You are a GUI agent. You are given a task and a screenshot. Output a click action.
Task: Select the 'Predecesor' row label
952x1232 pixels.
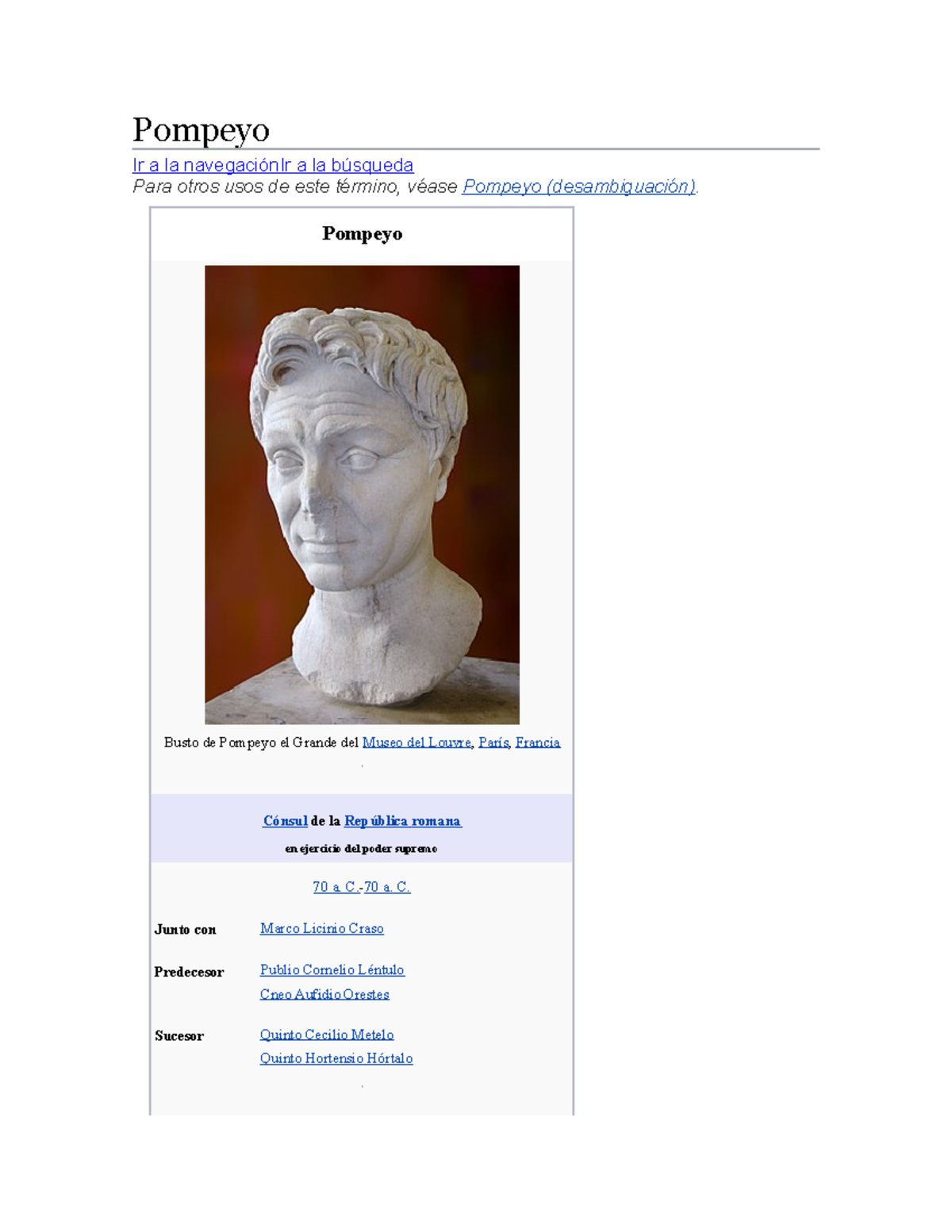click(x=189, y=972)
